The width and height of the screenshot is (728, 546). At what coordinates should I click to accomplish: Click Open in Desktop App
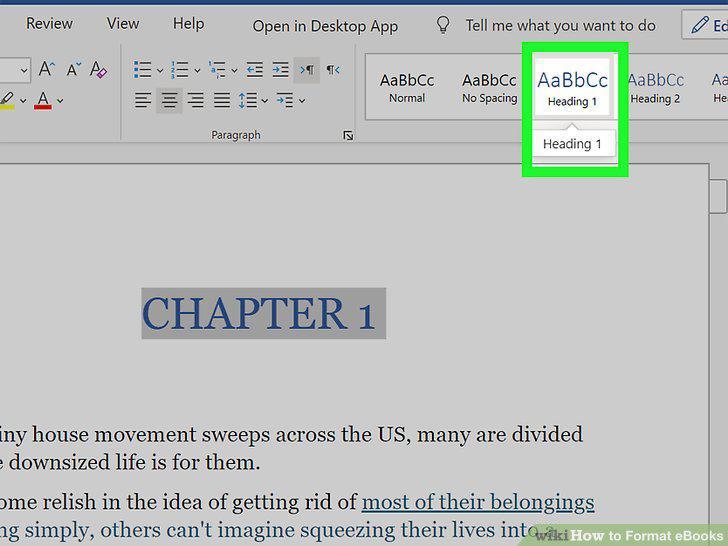pos(325,26)
